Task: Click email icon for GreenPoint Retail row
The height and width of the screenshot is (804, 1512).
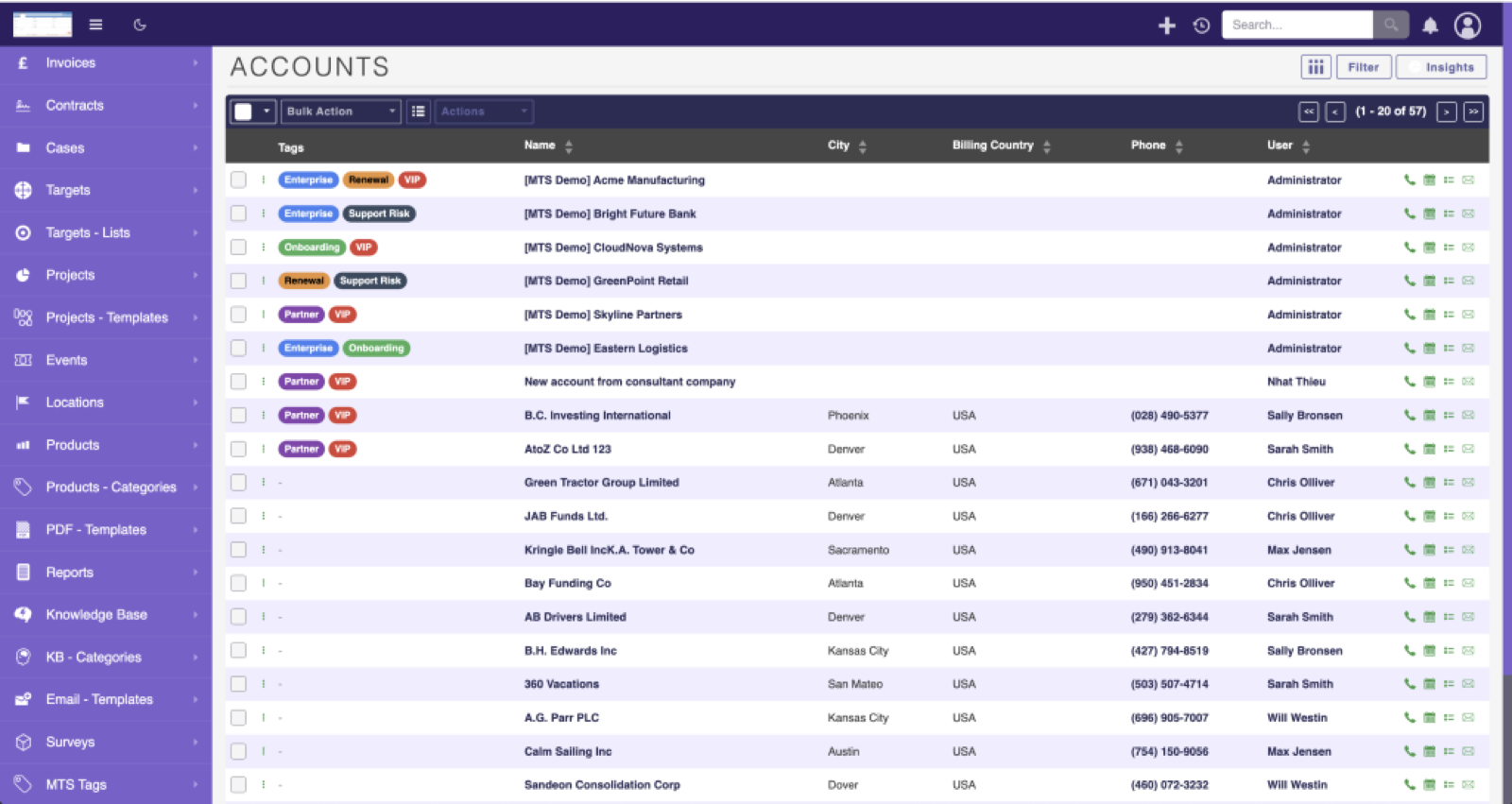Action: tap(1469, 281)
